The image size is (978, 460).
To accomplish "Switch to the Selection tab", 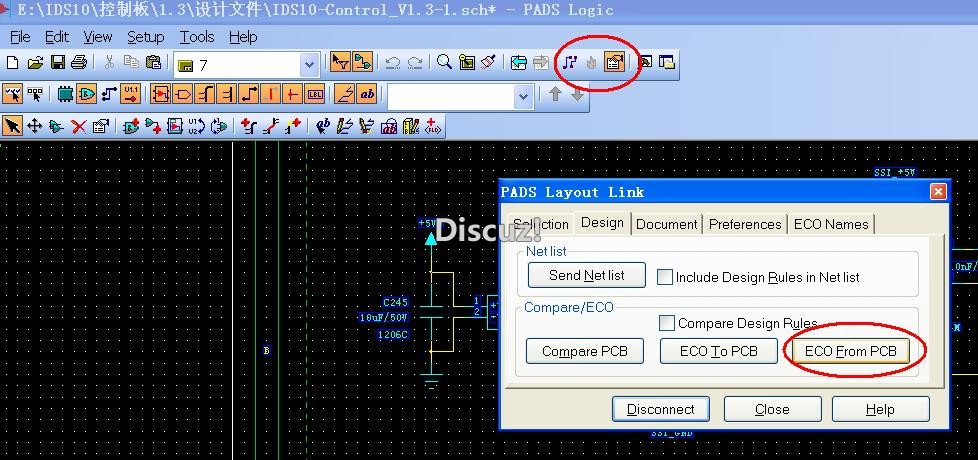I will 540,224.
